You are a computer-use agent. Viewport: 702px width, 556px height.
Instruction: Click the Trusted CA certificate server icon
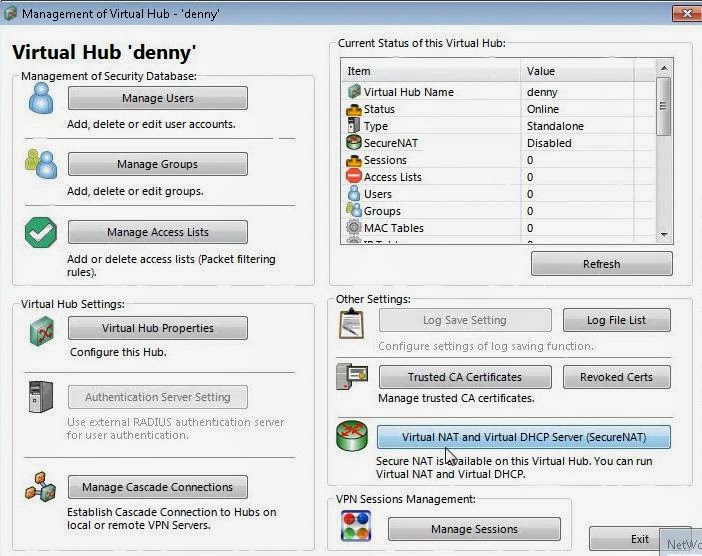point(352,376)
